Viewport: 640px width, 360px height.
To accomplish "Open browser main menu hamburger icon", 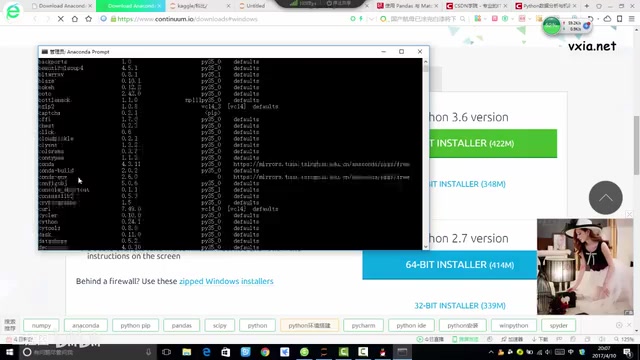I will (x=631, y=19).
